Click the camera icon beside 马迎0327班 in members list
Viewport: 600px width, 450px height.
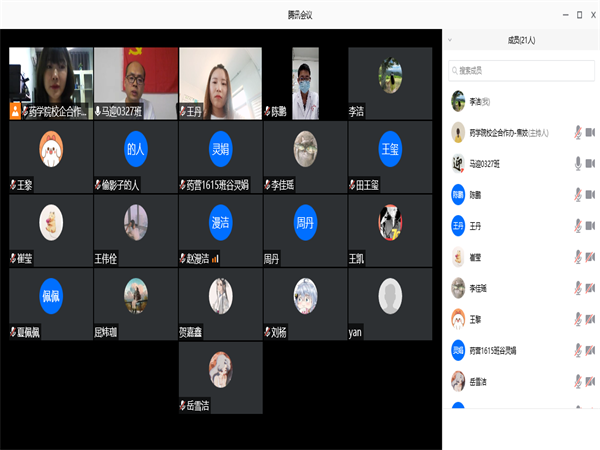[590, 163]
